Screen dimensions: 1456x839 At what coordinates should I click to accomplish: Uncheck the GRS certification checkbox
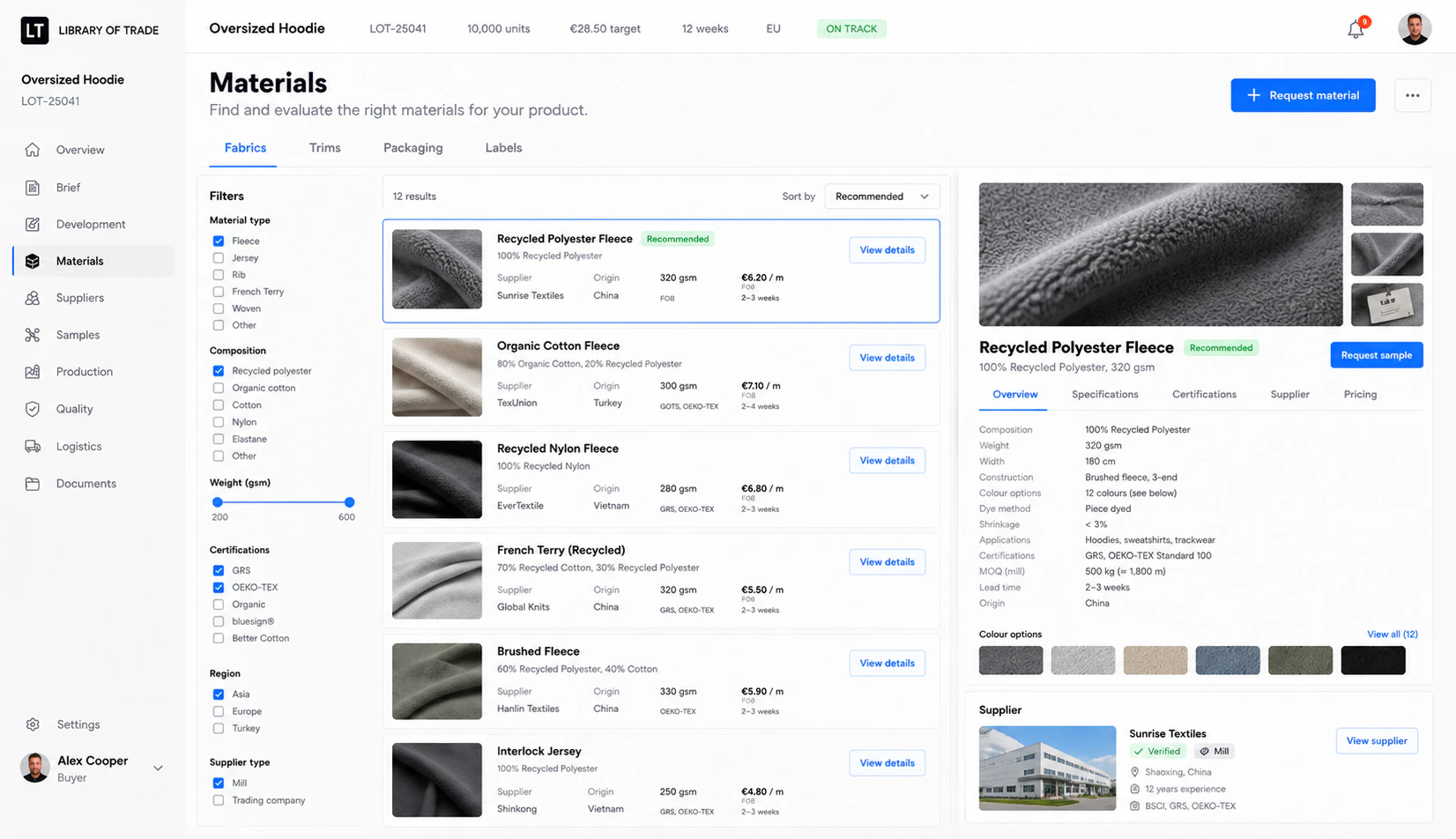219,570
